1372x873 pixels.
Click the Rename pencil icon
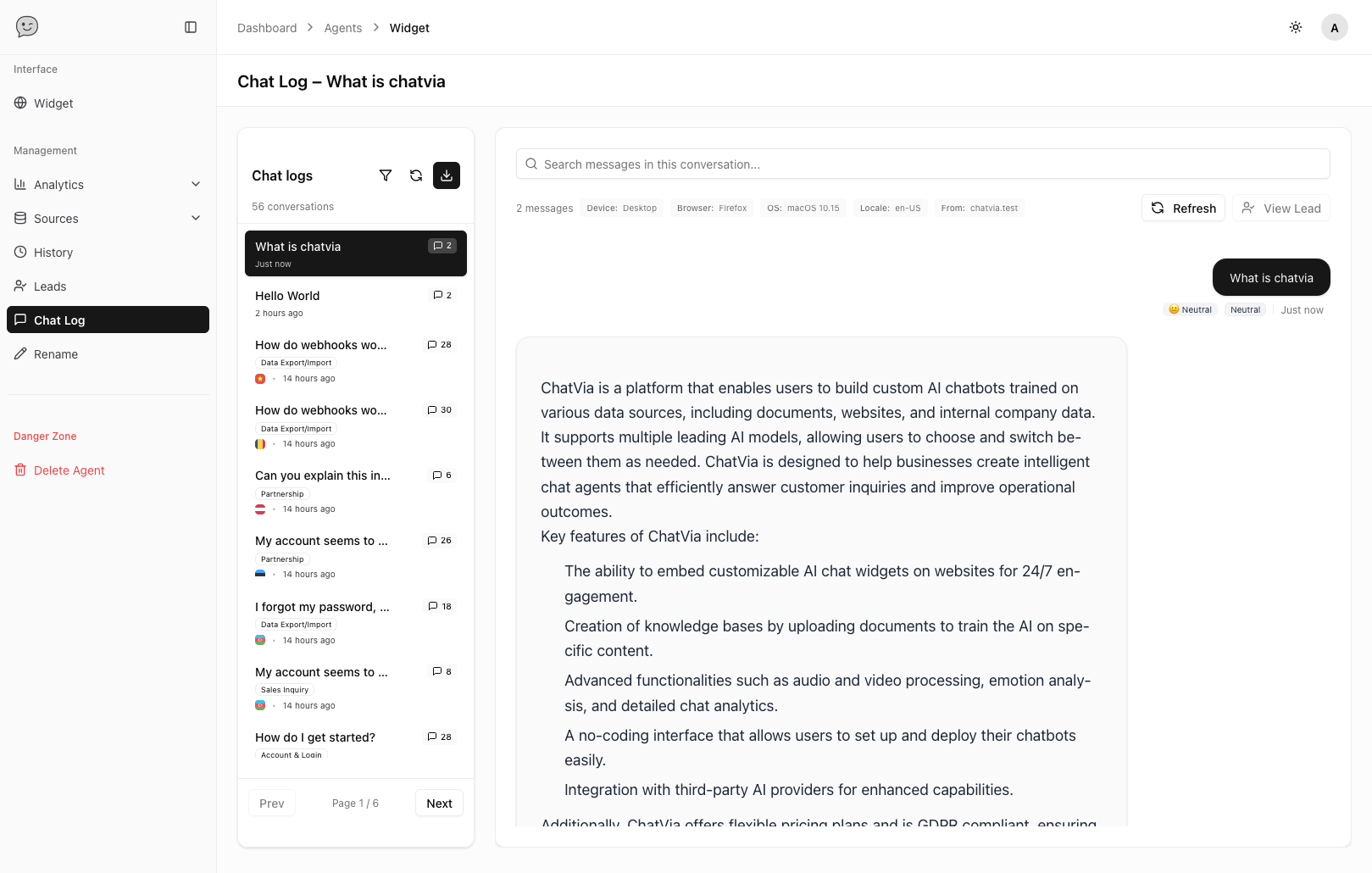[x=20, y=353]
